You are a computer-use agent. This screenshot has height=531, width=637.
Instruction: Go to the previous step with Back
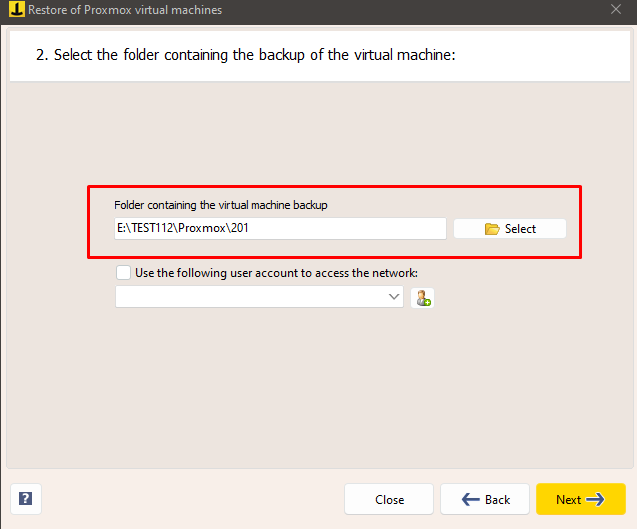[487, 500]
